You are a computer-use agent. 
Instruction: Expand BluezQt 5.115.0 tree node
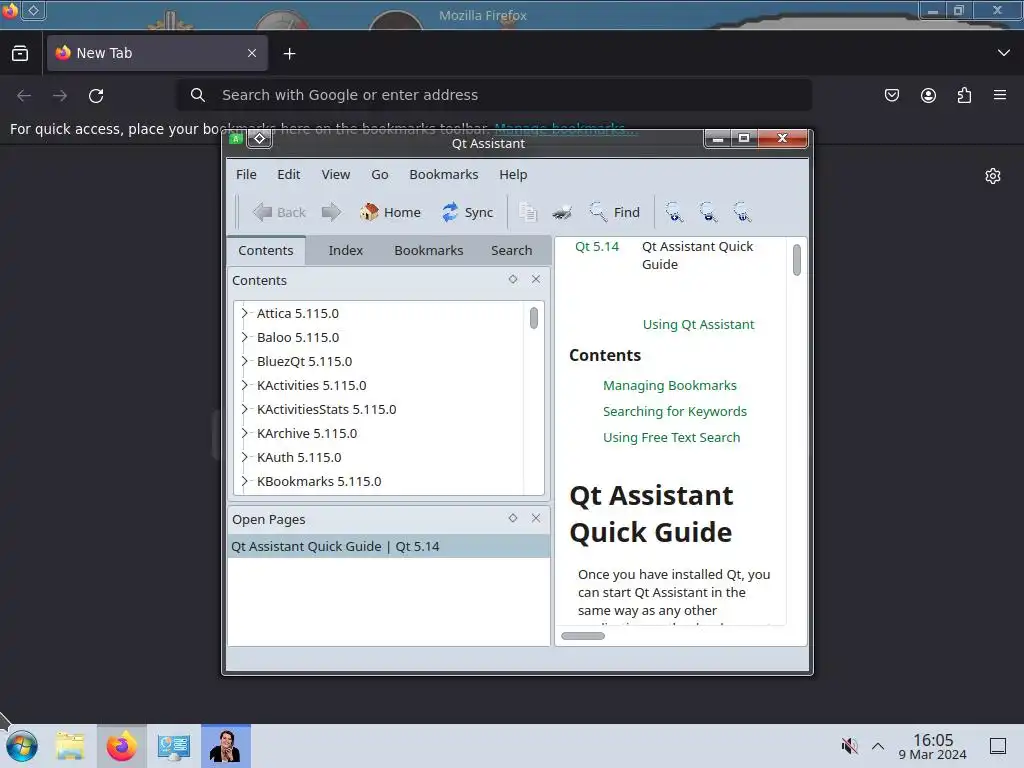(245, 361)
